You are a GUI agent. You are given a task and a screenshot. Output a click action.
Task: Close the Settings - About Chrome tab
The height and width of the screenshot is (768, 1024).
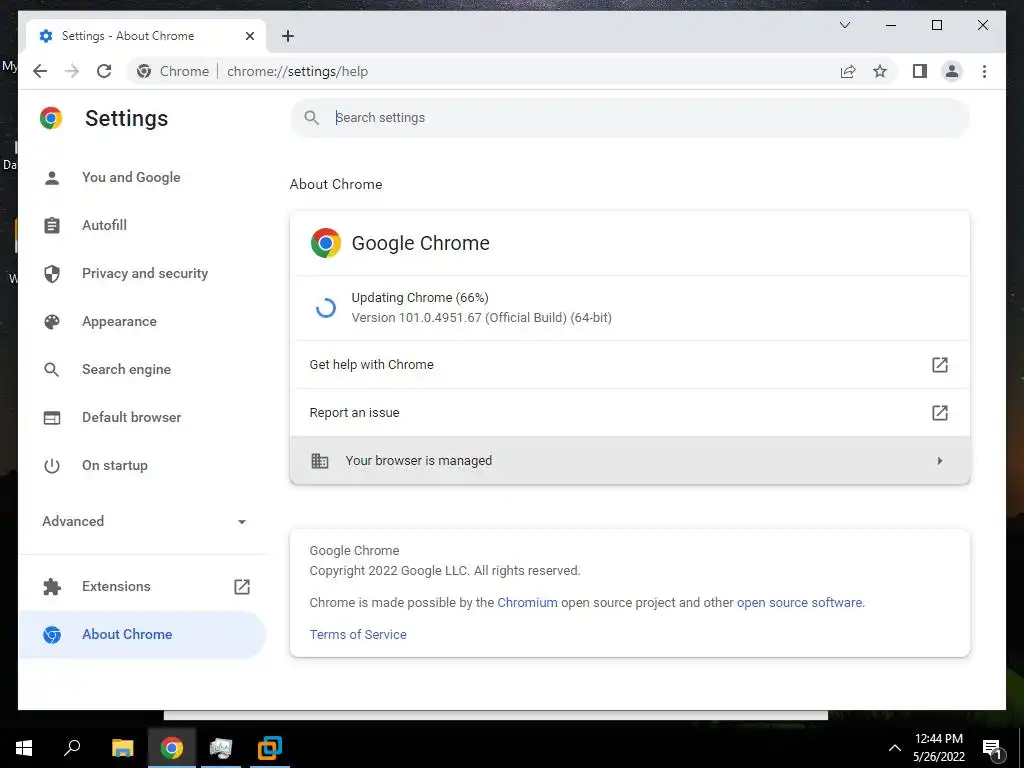click(x=249, y=36)
